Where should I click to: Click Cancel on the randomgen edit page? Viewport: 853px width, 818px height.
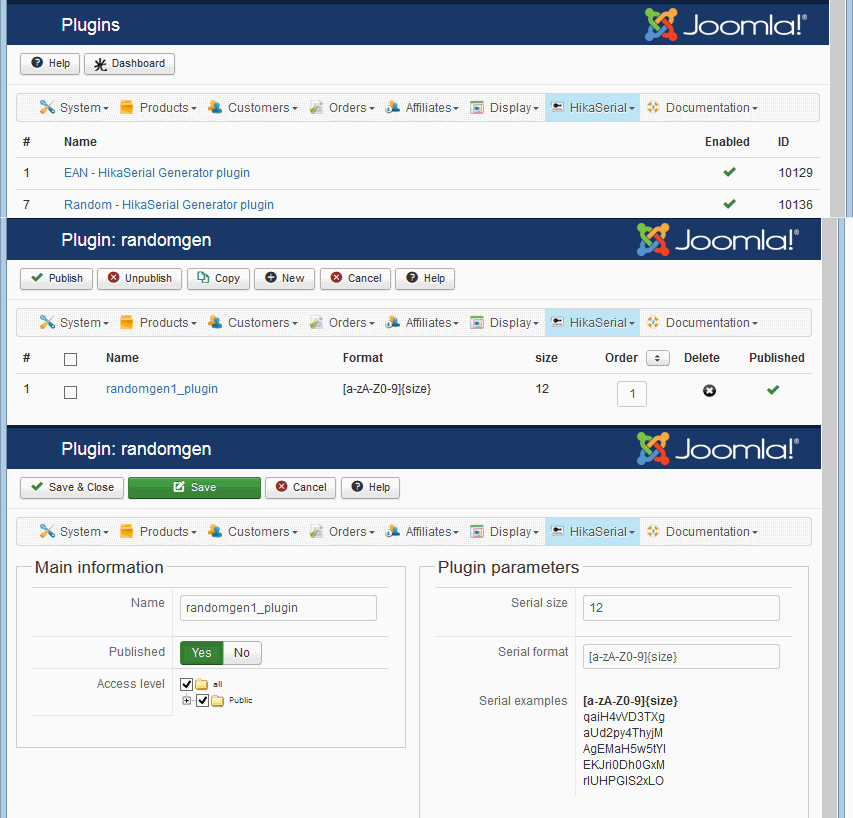coord(300,488)
